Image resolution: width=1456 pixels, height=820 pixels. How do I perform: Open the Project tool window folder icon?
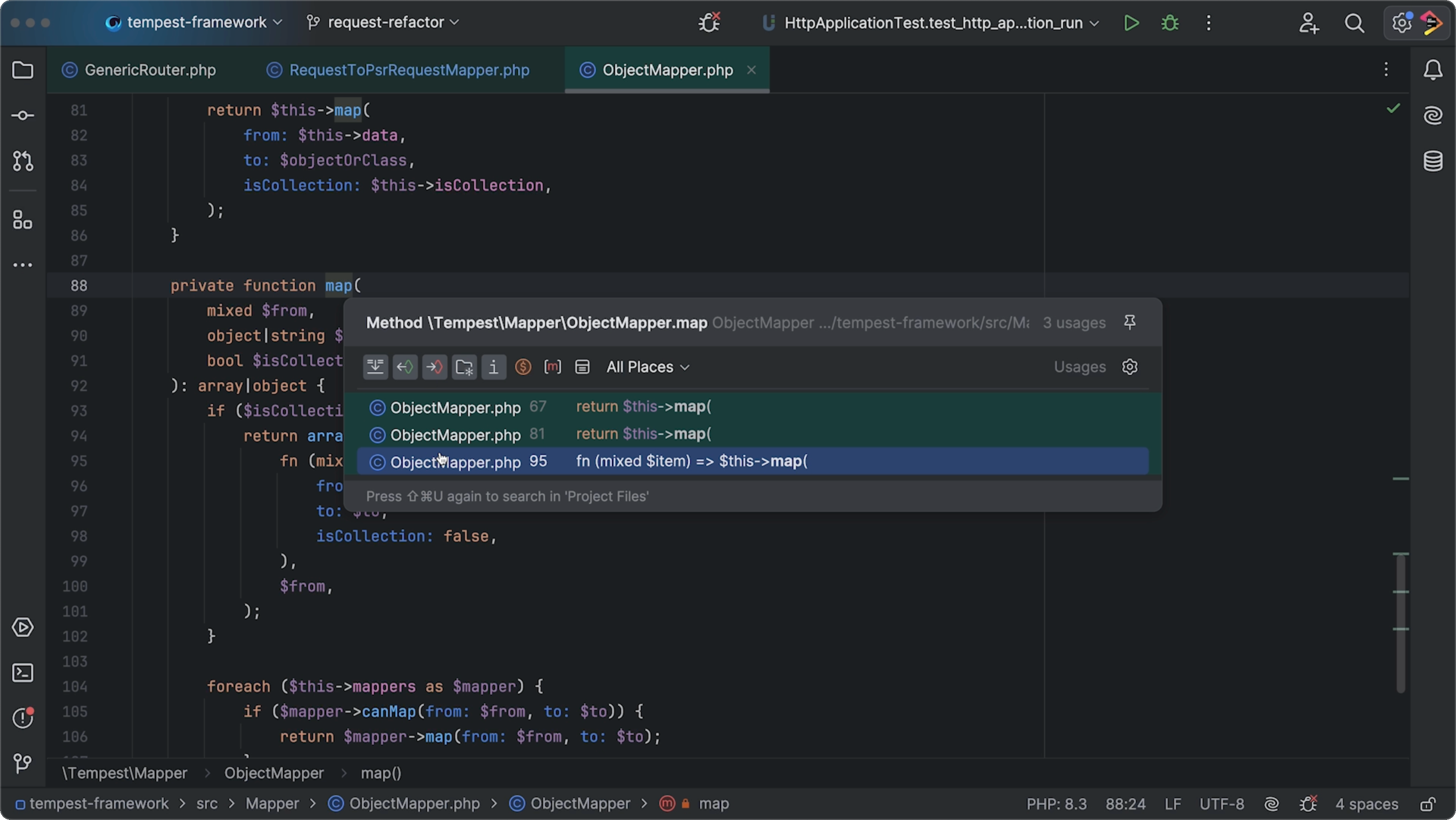point(23,70)
